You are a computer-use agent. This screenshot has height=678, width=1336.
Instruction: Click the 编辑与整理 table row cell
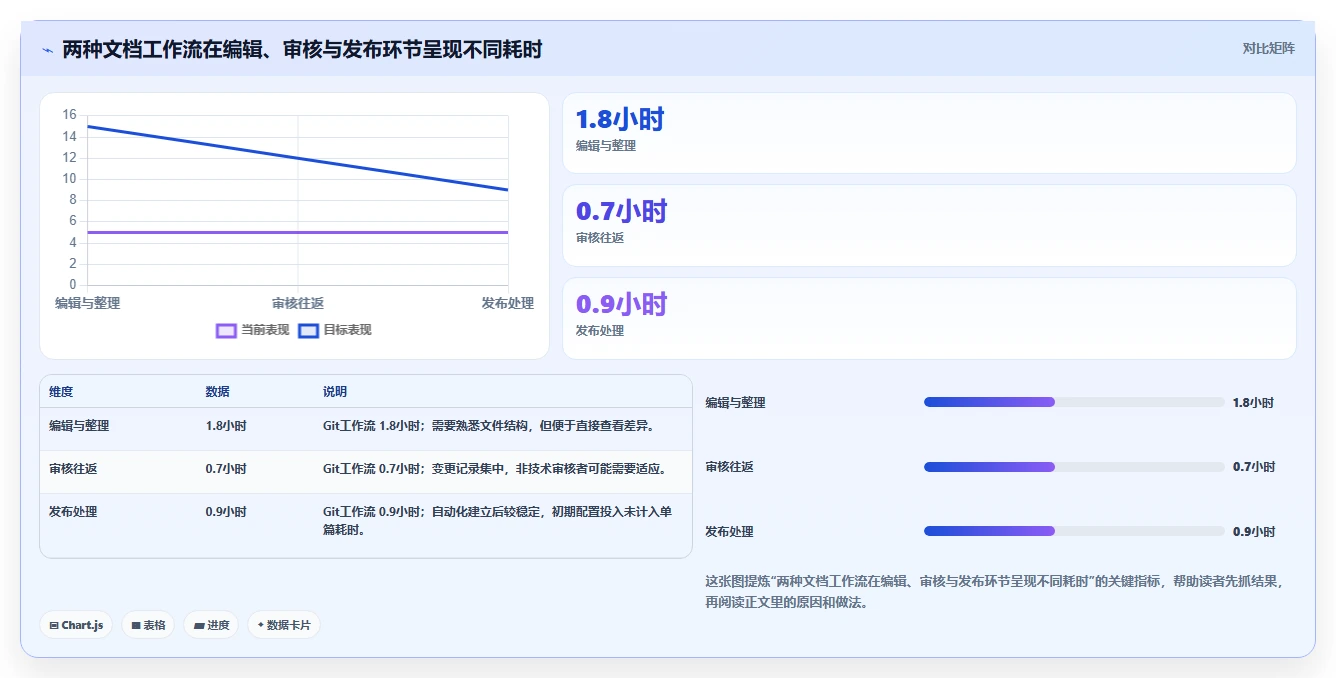(79, 426)
